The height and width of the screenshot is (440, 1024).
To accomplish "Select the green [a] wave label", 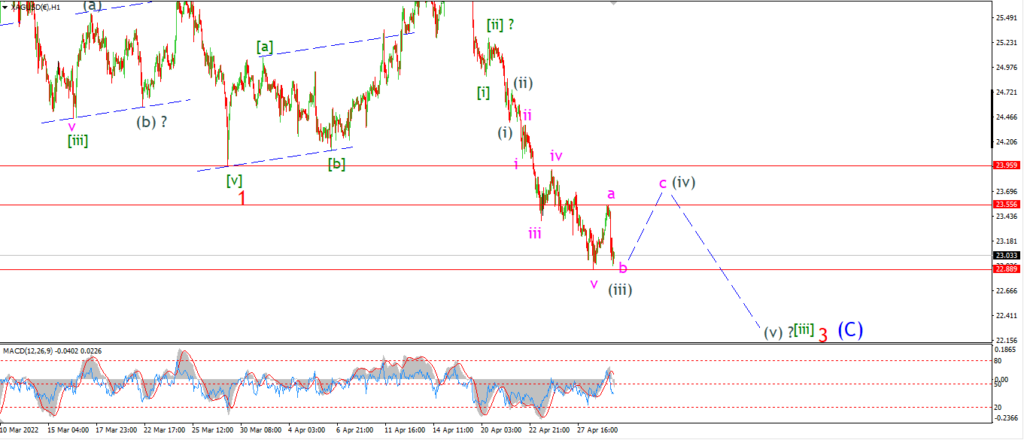I will pyautogui.click(x=264, y=46).
